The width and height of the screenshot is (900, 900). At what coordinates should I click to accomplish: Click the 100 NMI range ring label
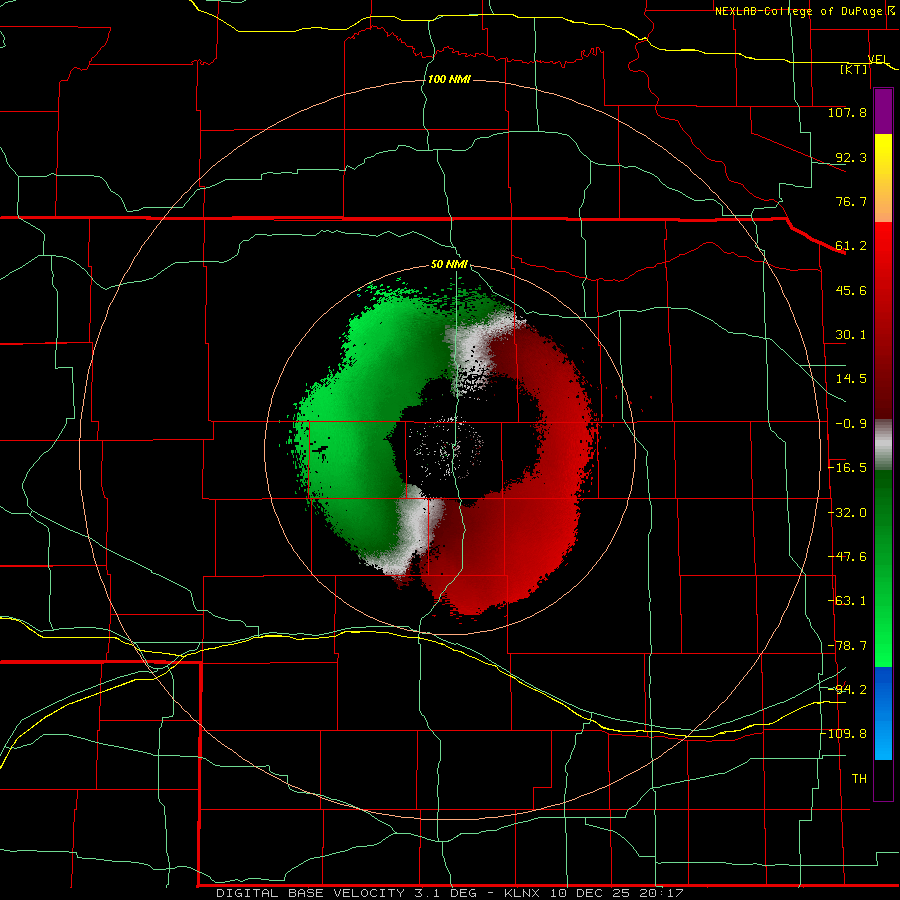(x=449, y=79)
